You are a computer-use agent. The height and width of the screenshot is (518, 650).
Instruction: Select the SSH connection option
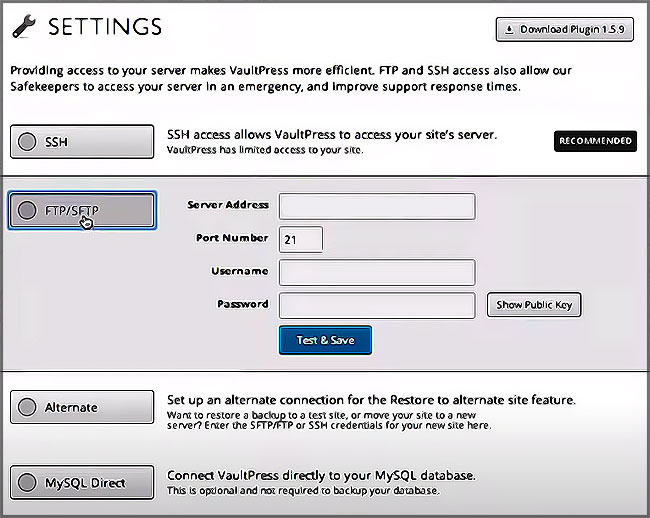(x=82, y=142)
